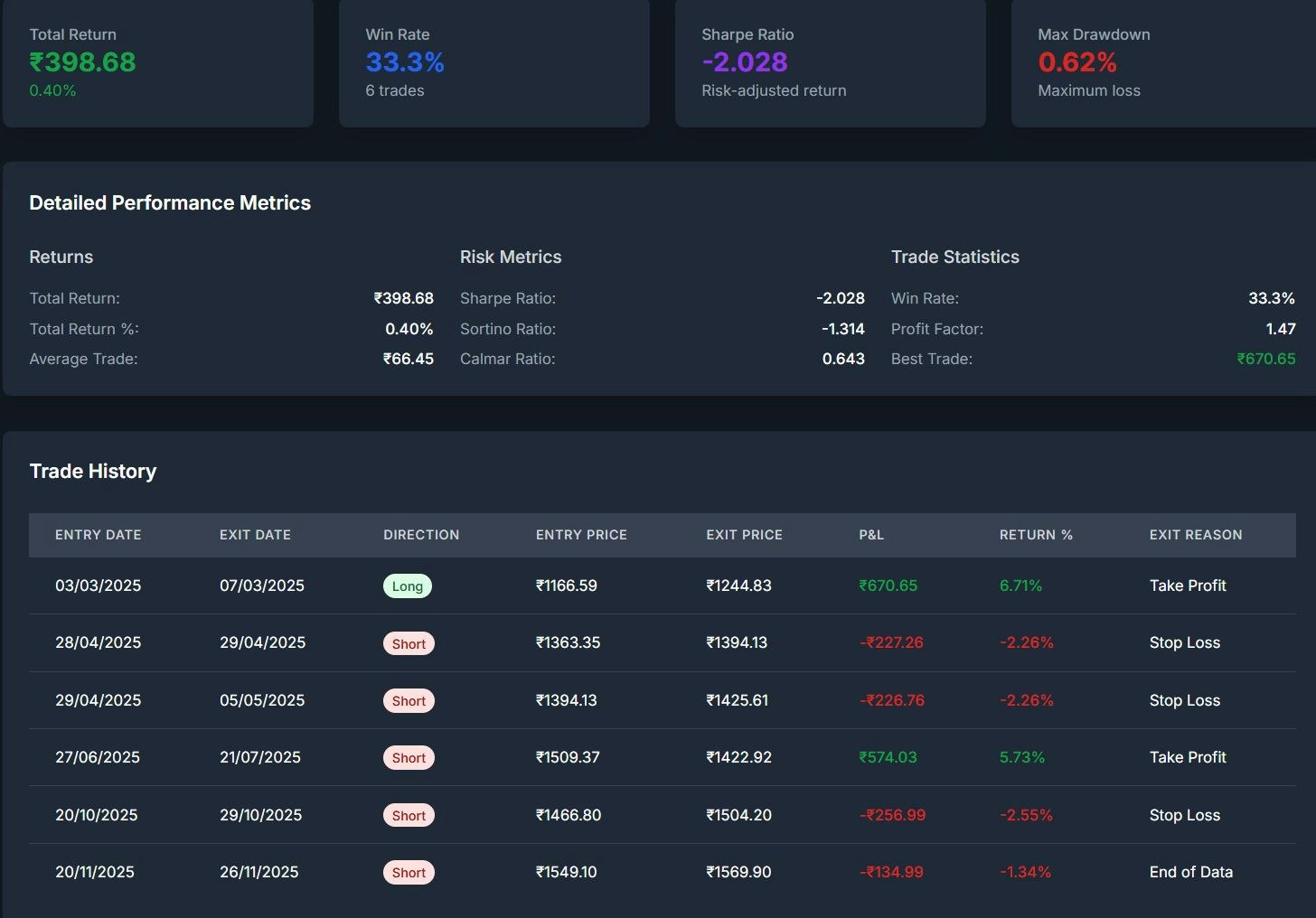
Task: Click the P&L value -₹227.26
Action: [891, 642]
